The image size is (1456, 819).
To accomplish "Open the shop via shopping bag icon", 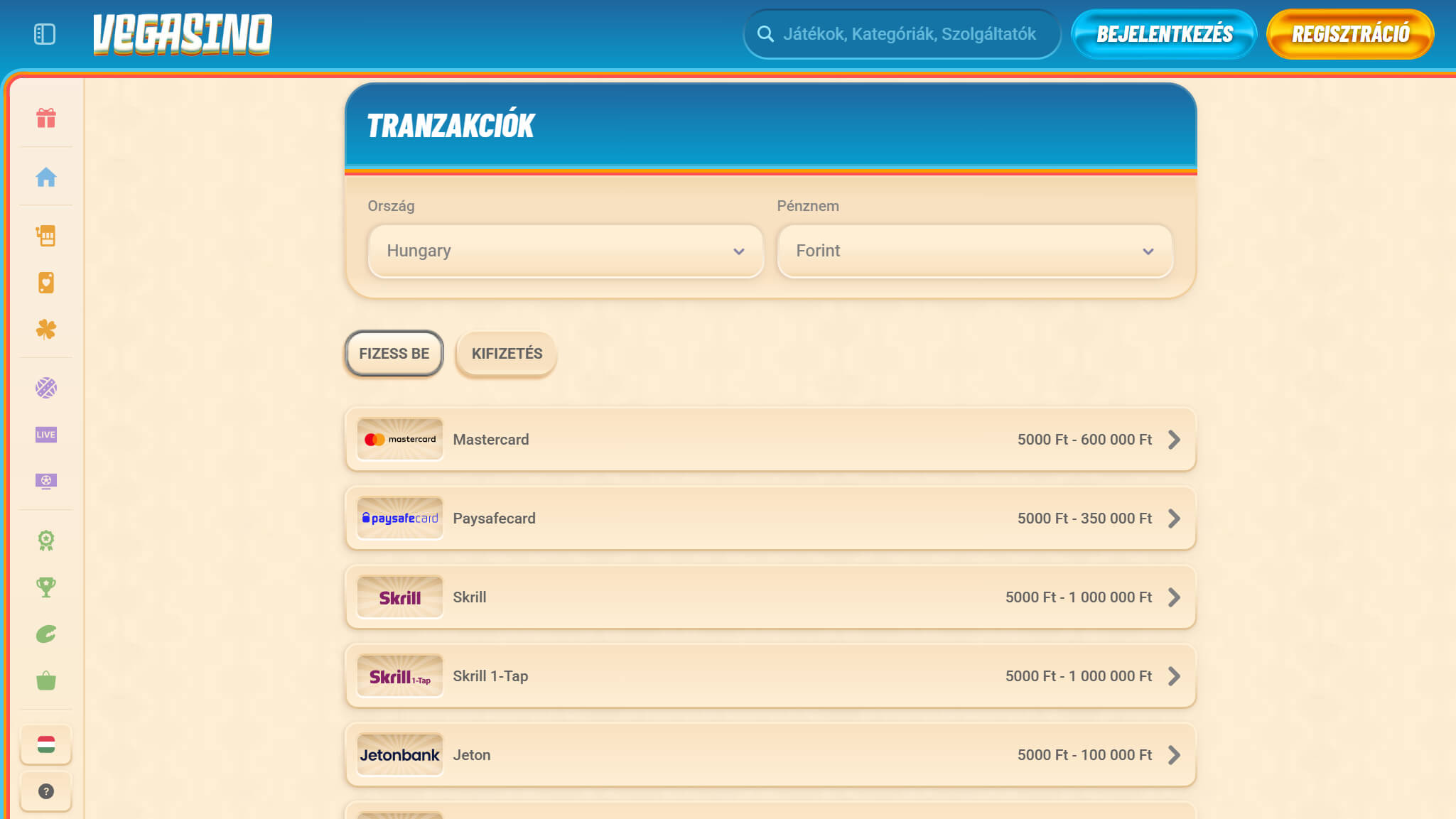I will pyautogui.click(x=45, y=682).
